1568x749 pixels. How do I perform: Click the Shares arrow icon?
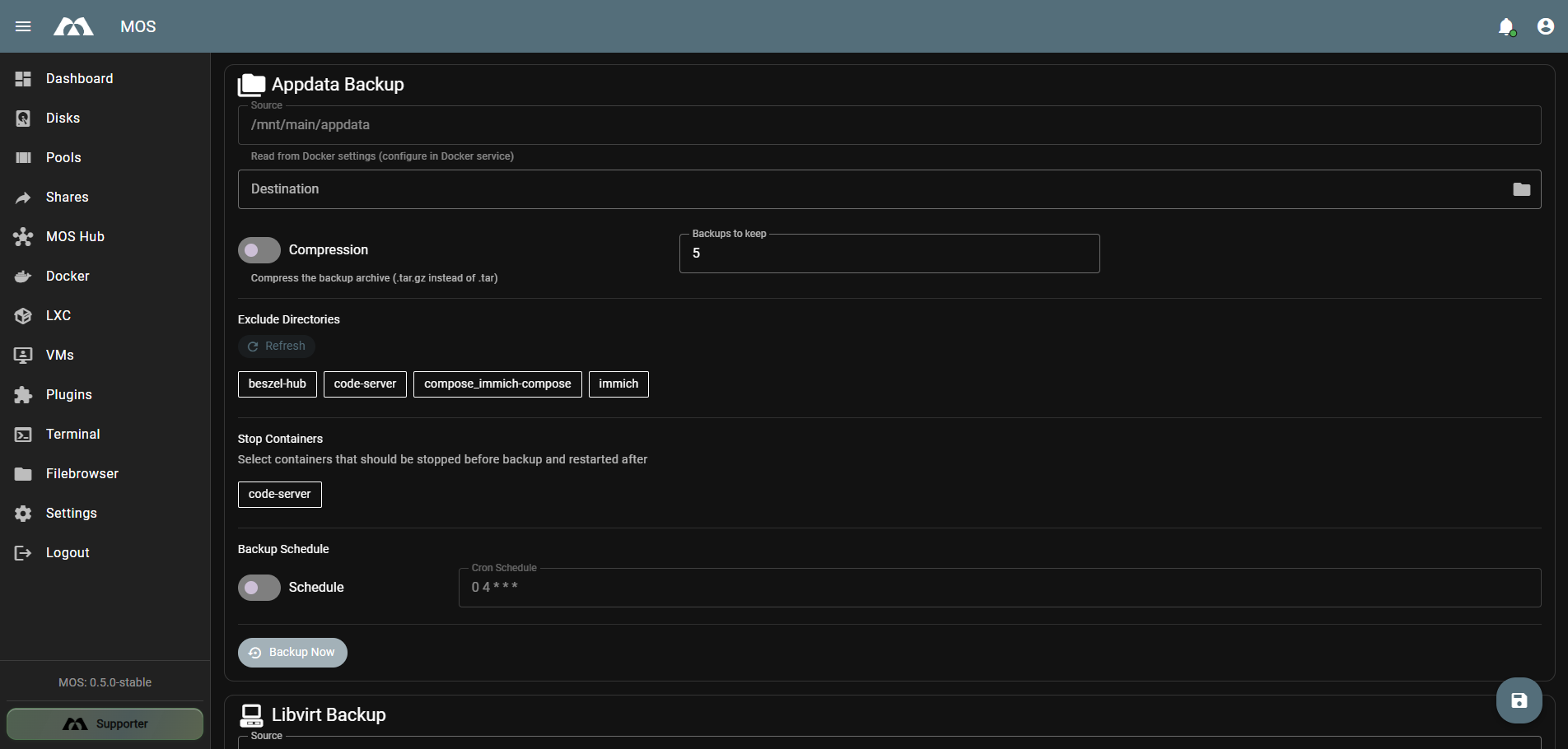(x=23, y=198)
